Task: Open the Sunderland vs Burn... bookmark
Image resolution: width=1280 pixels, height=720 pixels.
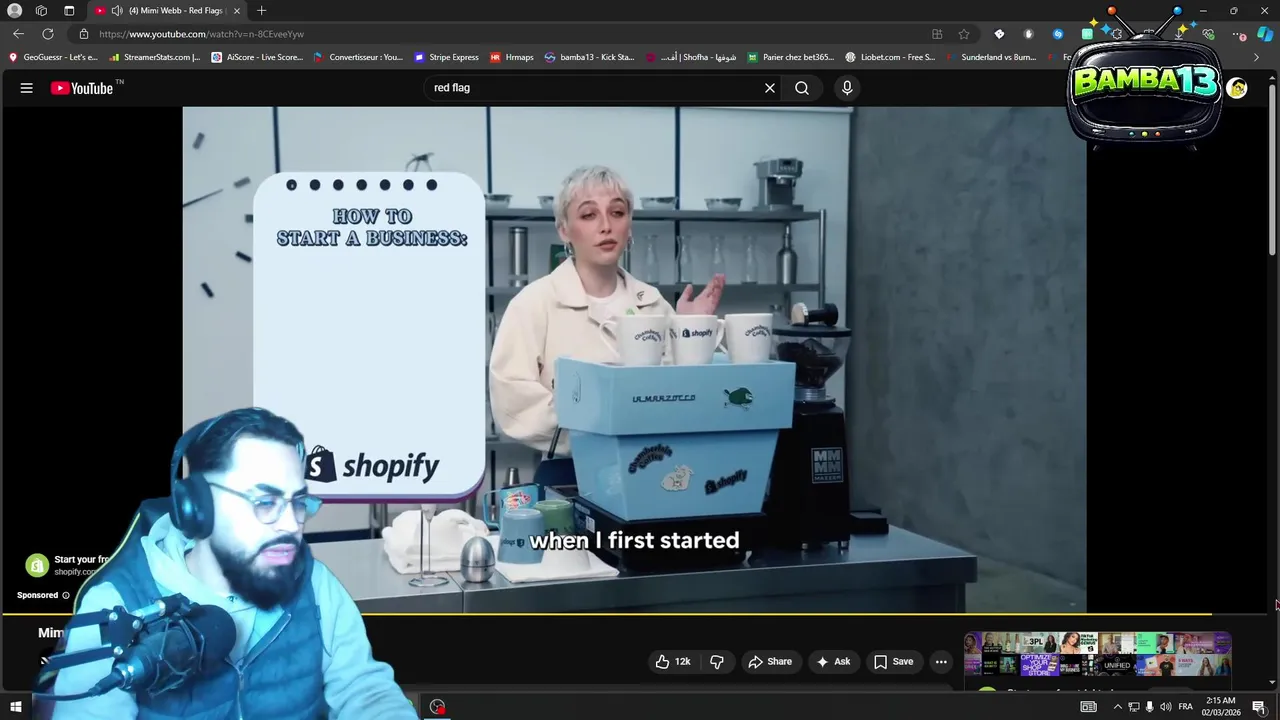Action: coord(991,57)
